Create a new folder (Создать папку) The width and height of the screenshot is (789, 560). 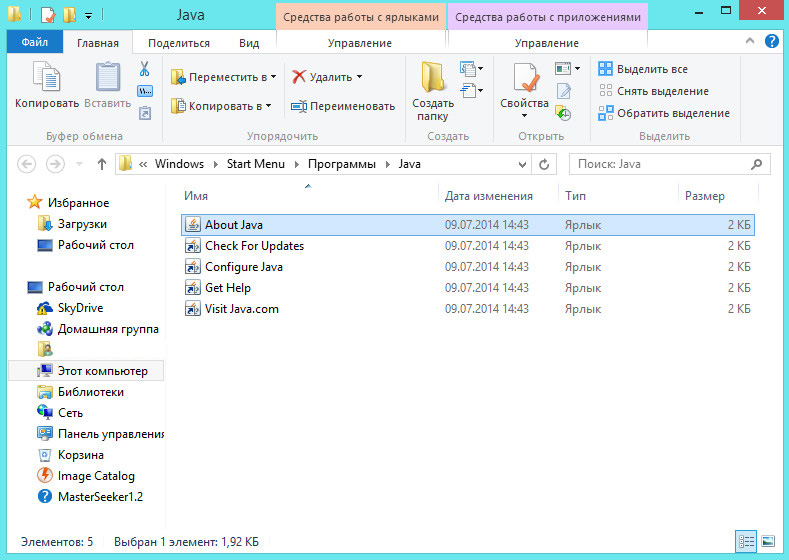click(x=433, y=91)
